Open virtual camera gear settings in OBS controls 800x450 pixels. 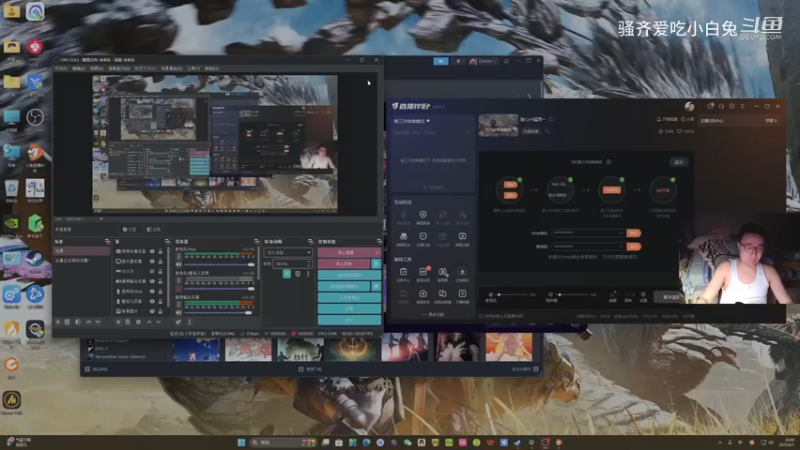(377, 286)
